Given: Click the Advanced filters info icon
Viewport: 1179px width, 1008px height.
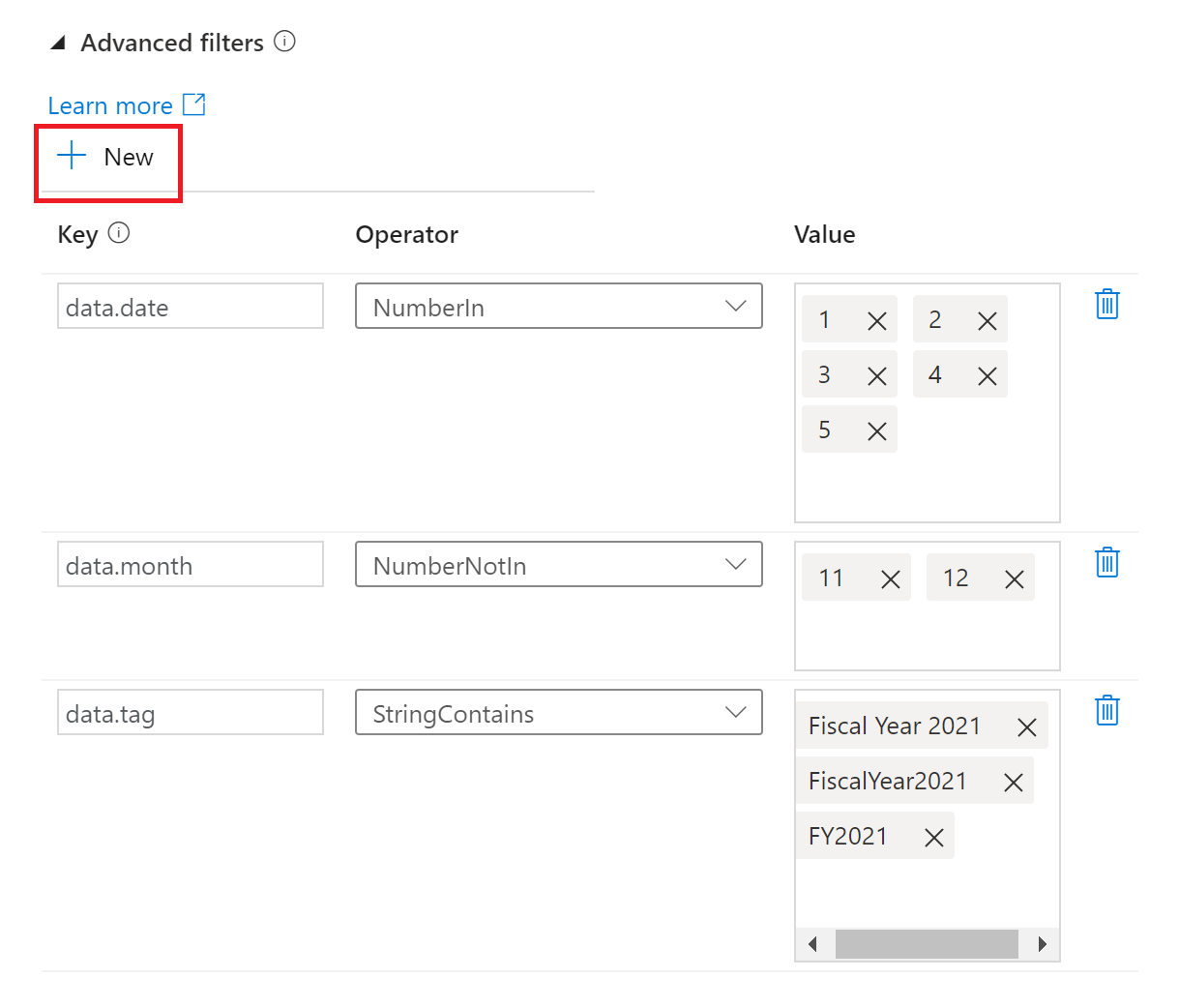Looking at the screenshot, I should pyautogui.click(x=284, y=42).
